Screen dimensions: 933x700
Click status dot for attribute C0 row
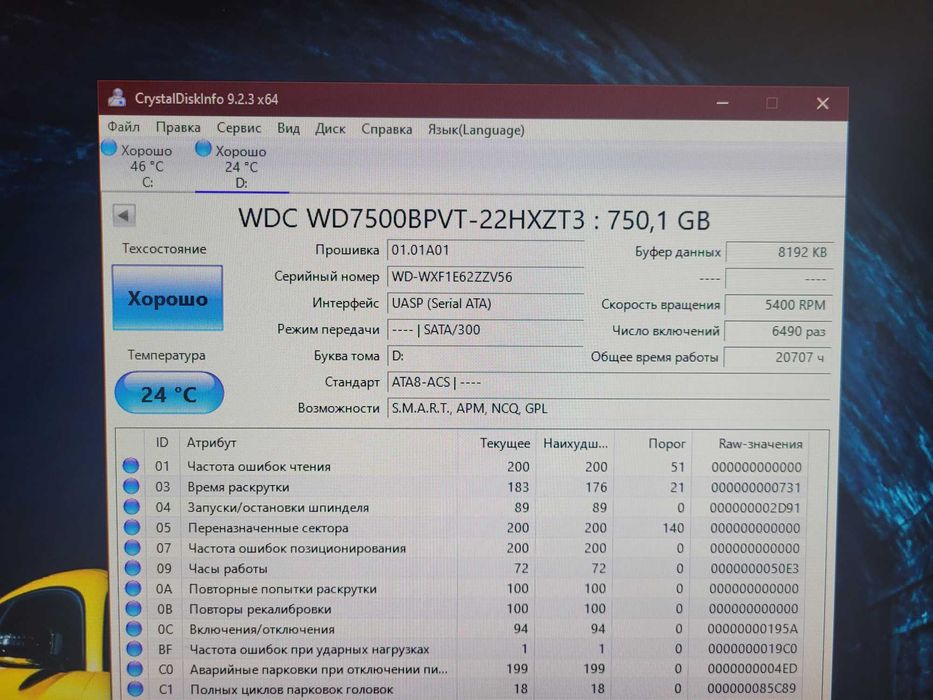pyautogui.click(x=136, y=669)
